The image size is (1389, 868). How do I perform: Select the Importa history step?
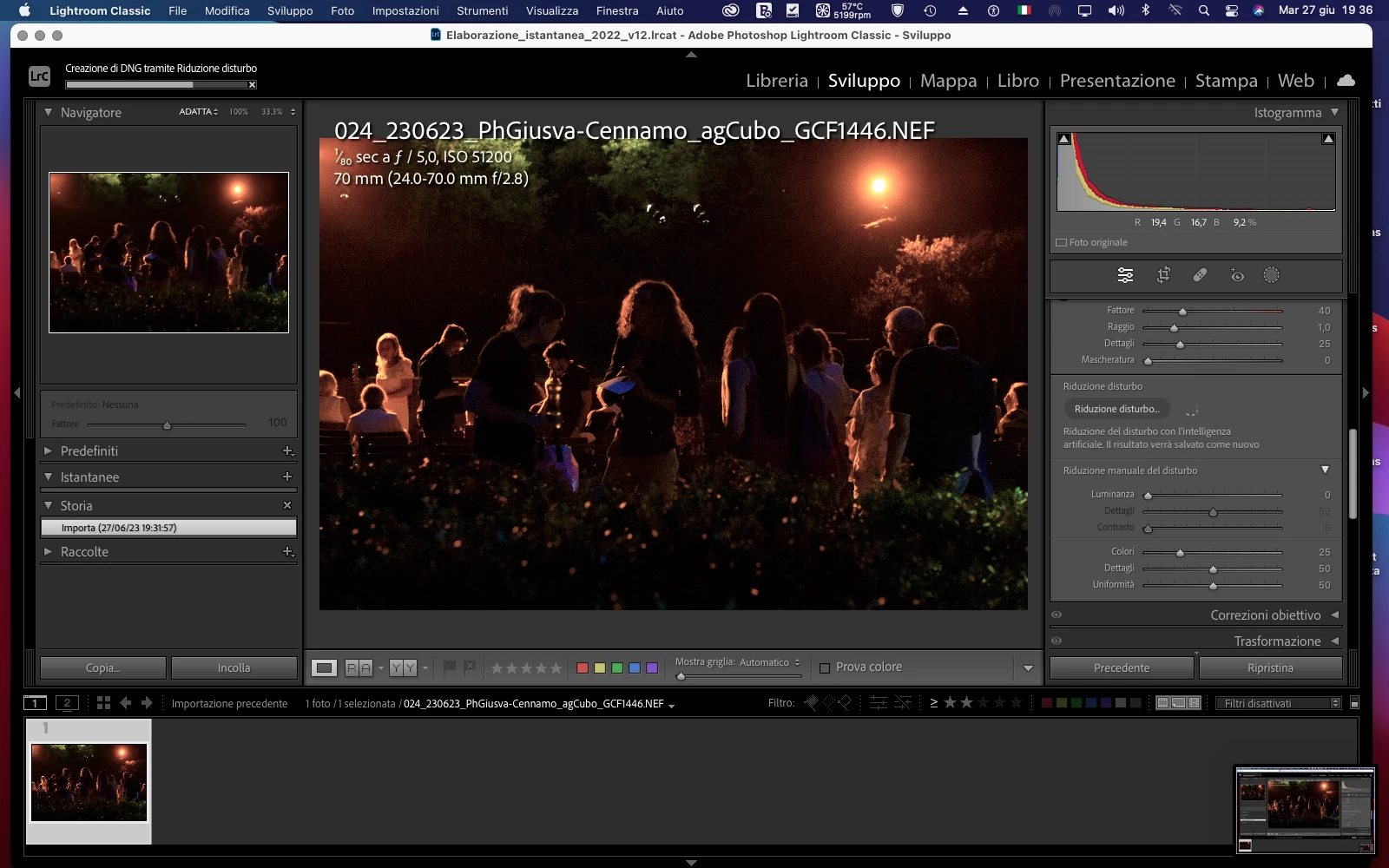click(168, 528)
